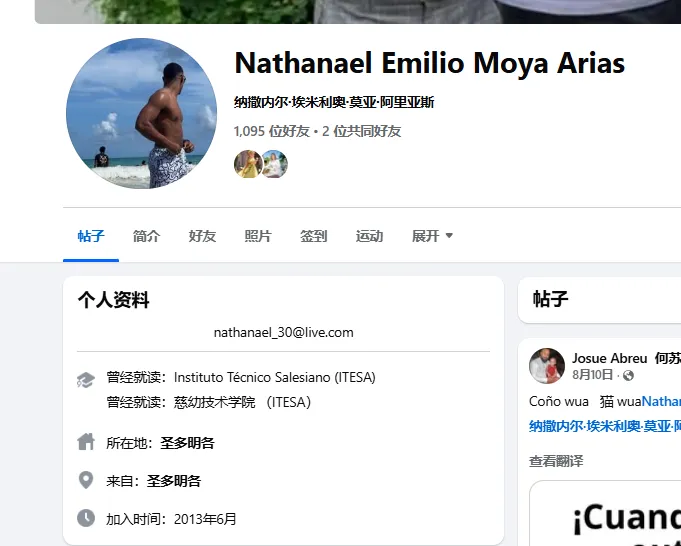681x546 pixels.
Task: Switch to the 简介 tab
Action: [146, 236]
